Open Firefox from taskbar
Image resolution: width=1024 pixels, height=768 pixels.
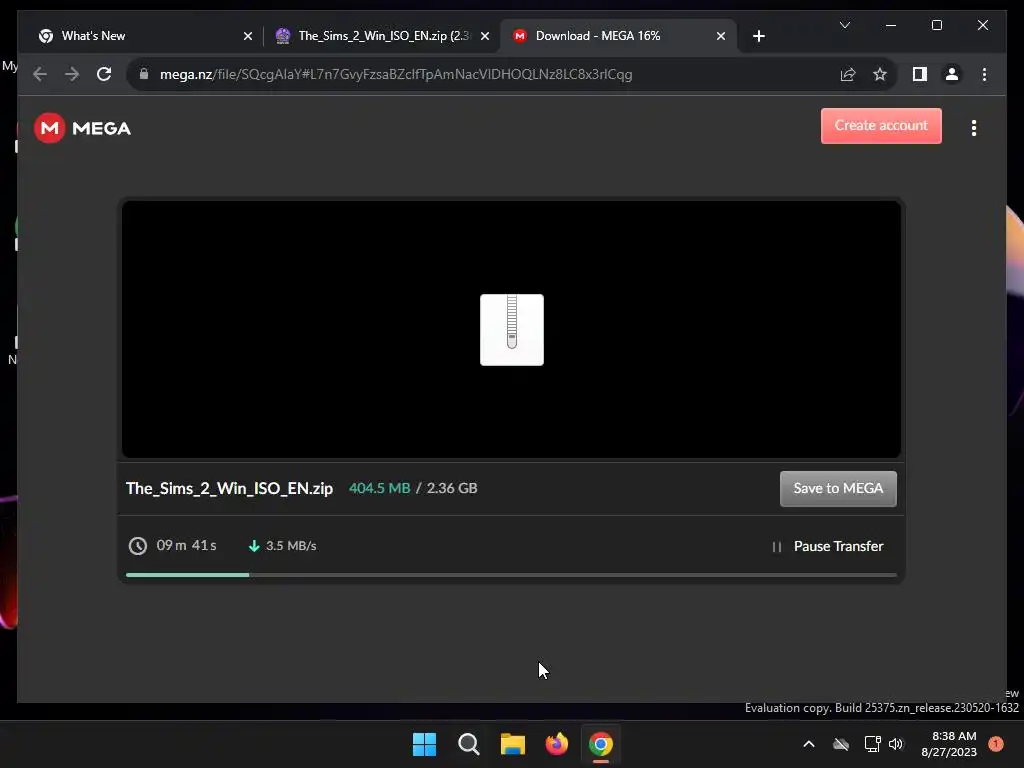[x=556, y=744]
